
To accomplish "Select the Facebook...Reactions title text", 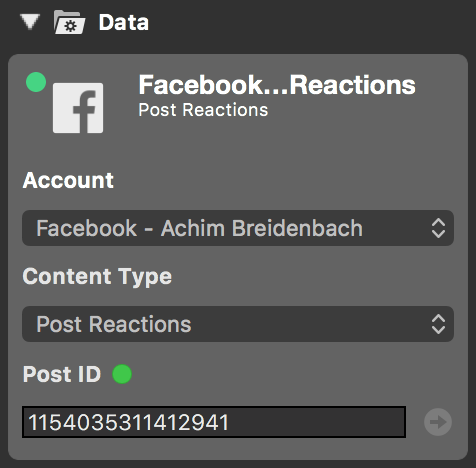I will (x=277, y=85).
